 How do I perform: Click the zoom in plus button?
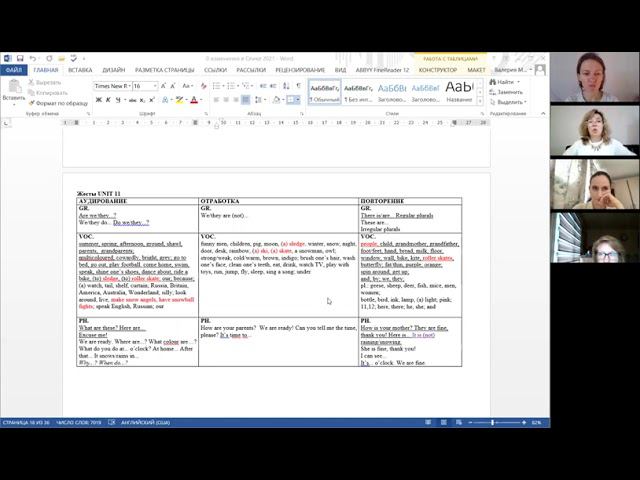tap(524, 422)
